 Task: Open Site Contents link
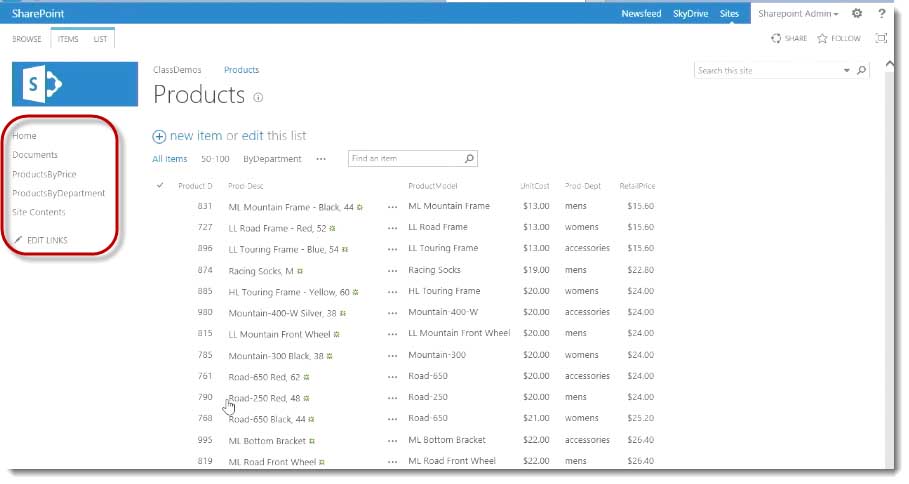click(x=39, y=212)
